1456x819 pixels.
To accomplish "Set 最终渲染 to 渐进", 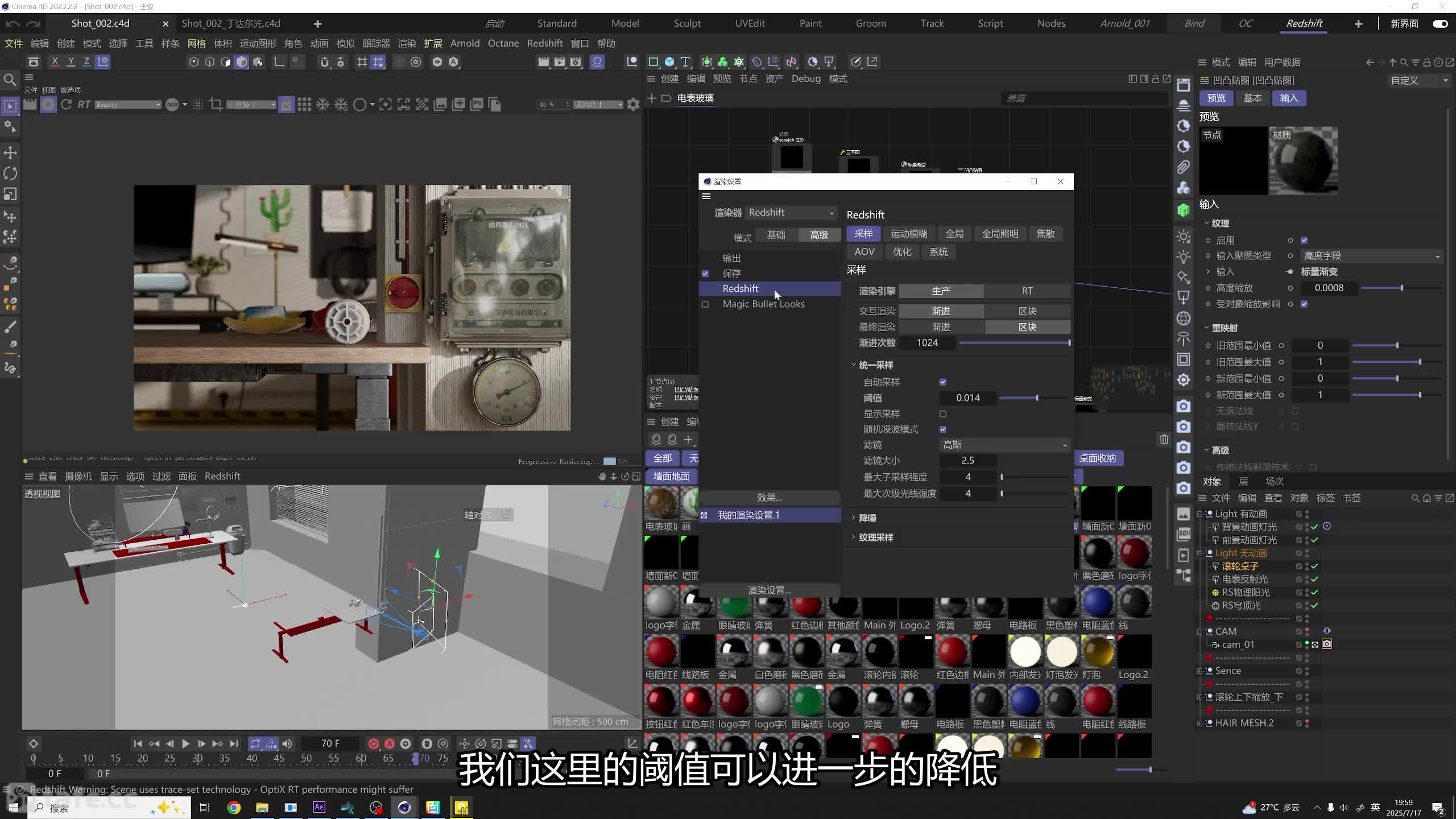I will [x=941, y=327].
